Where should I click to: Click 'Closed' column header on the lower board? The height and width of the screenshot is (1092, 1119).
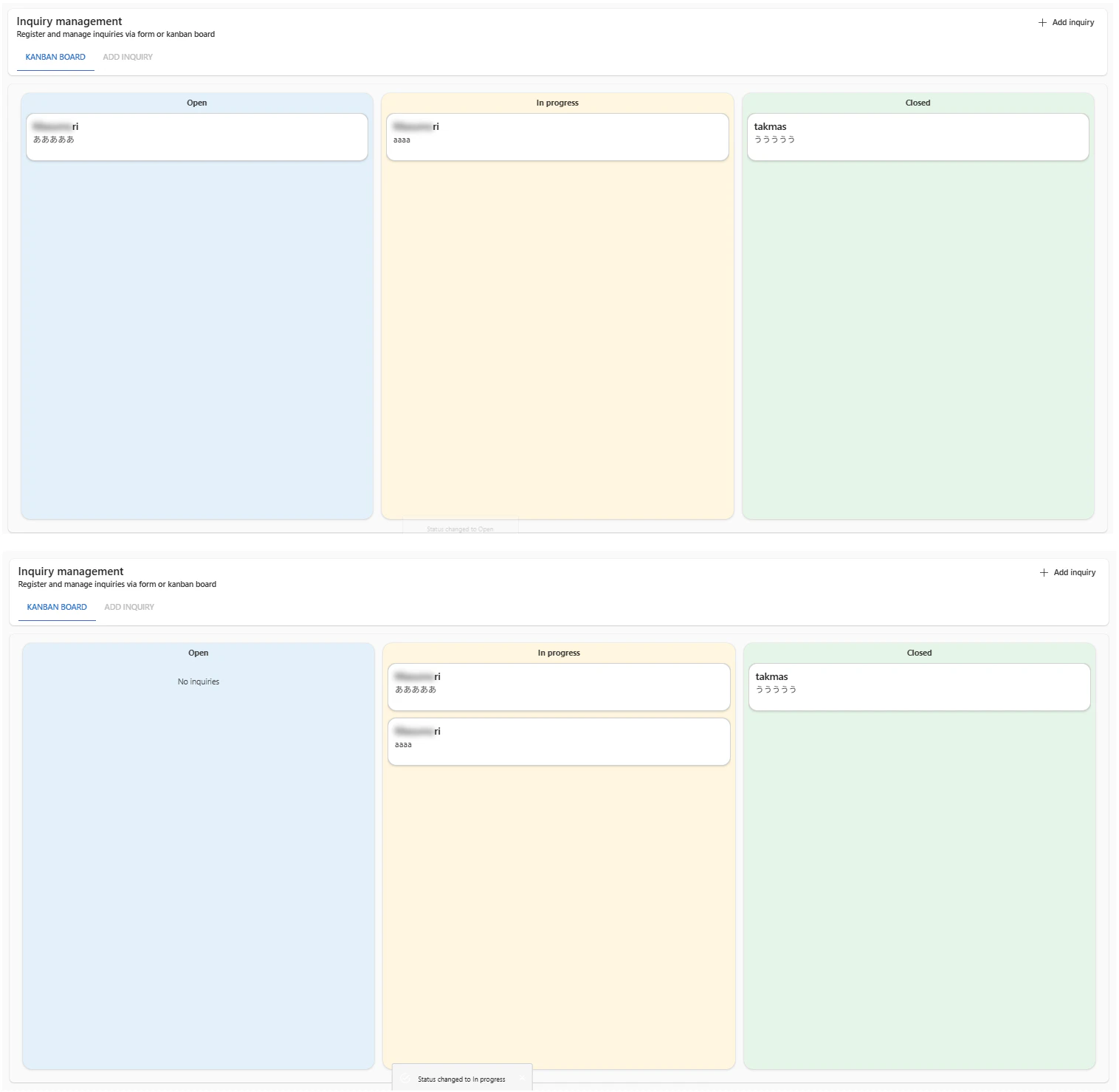click(x=920, y=653)
